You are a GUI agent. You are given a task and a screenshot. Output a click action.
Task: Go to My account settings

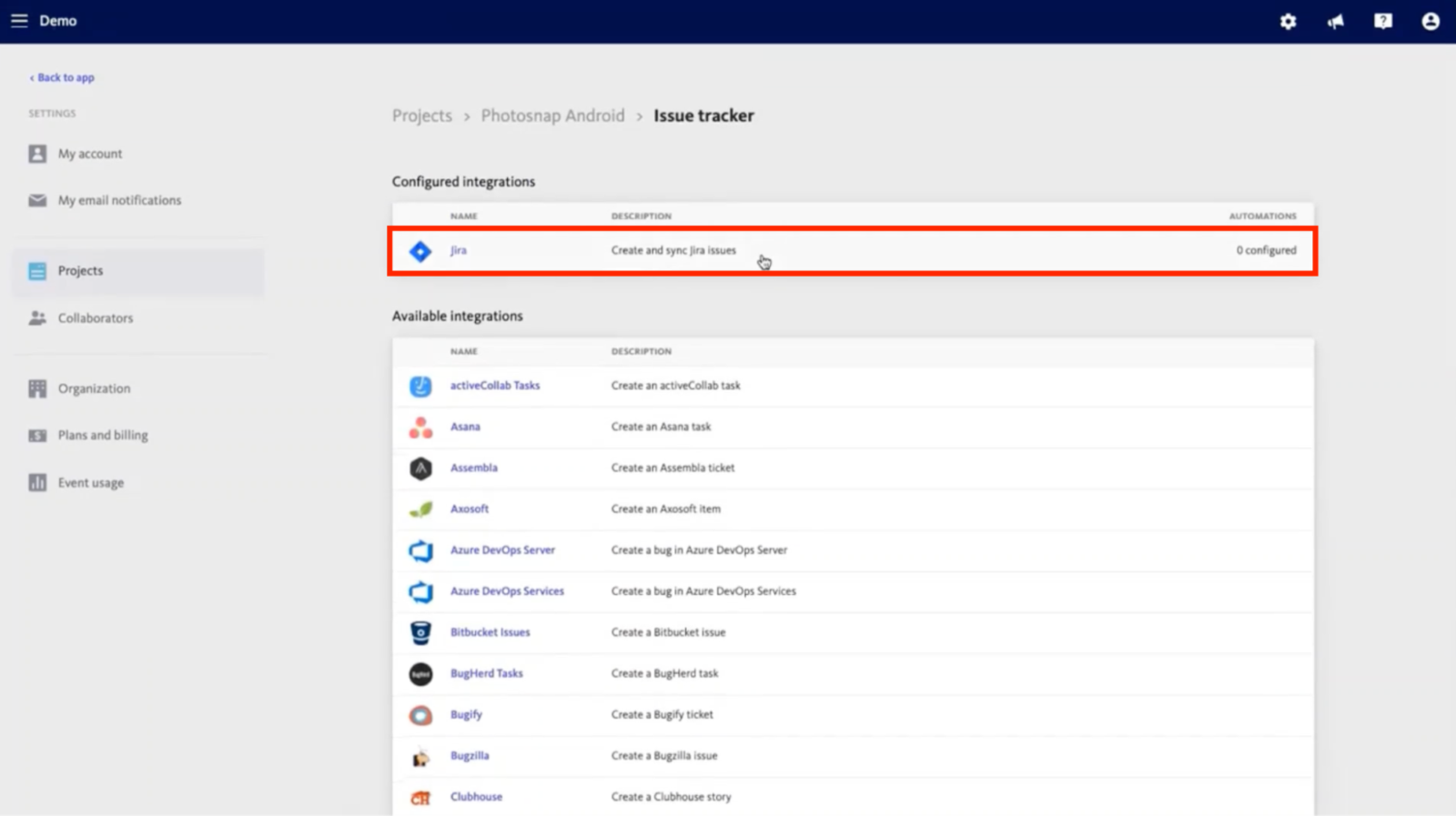90,154
